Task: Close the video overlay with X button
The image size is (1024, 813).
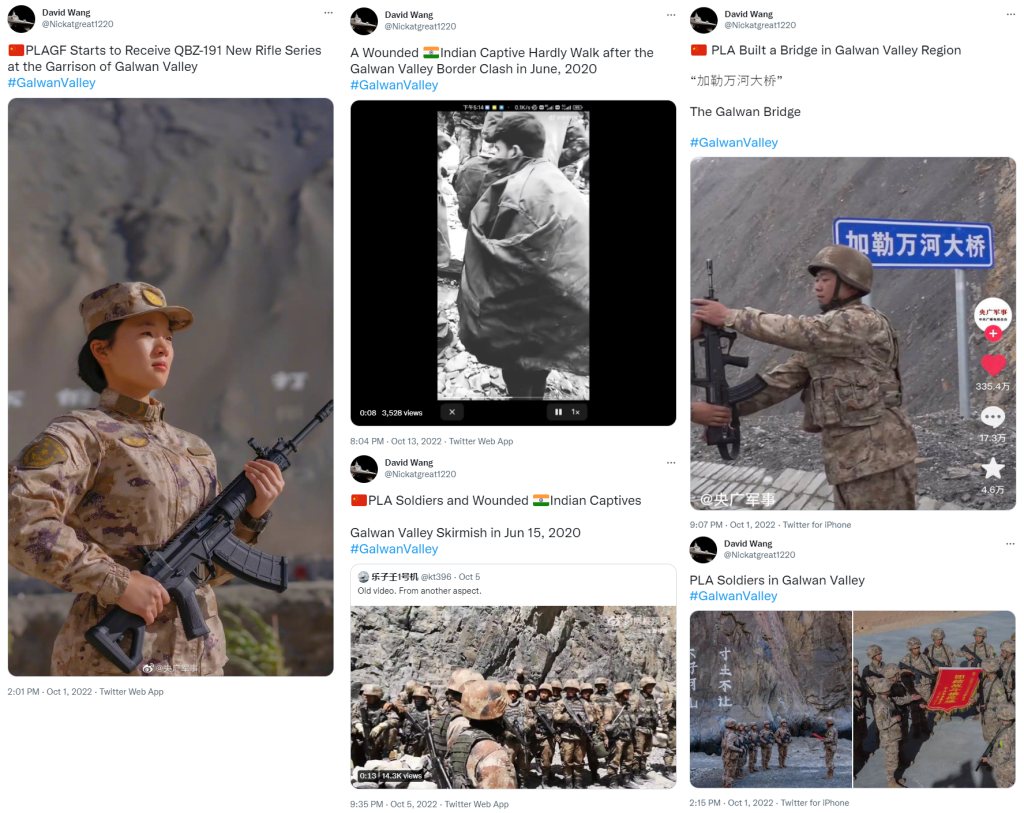Action: [452, 412]
